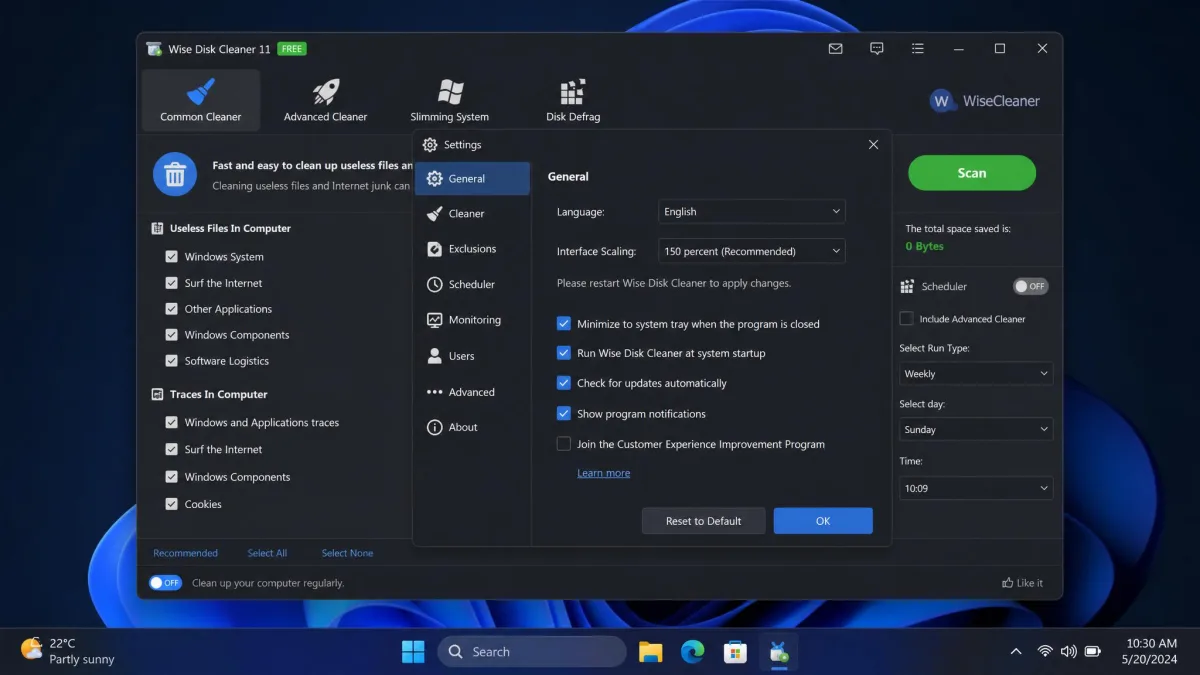Click the Traces In Computer section icon
Screen dimensions: 1200x675
(x=157, y=394)
